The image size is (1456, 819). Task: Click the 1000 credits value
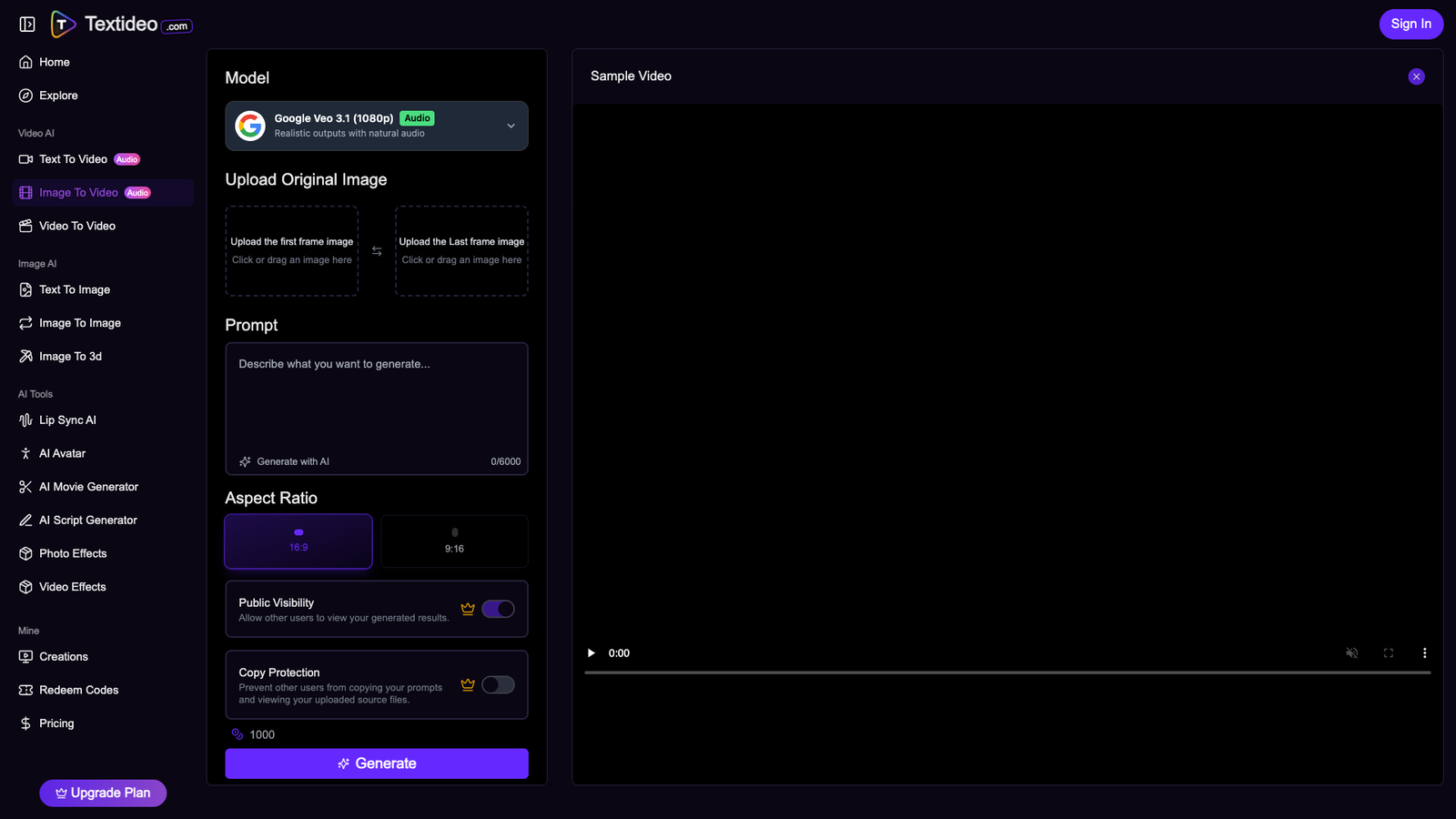pos(262,734)
